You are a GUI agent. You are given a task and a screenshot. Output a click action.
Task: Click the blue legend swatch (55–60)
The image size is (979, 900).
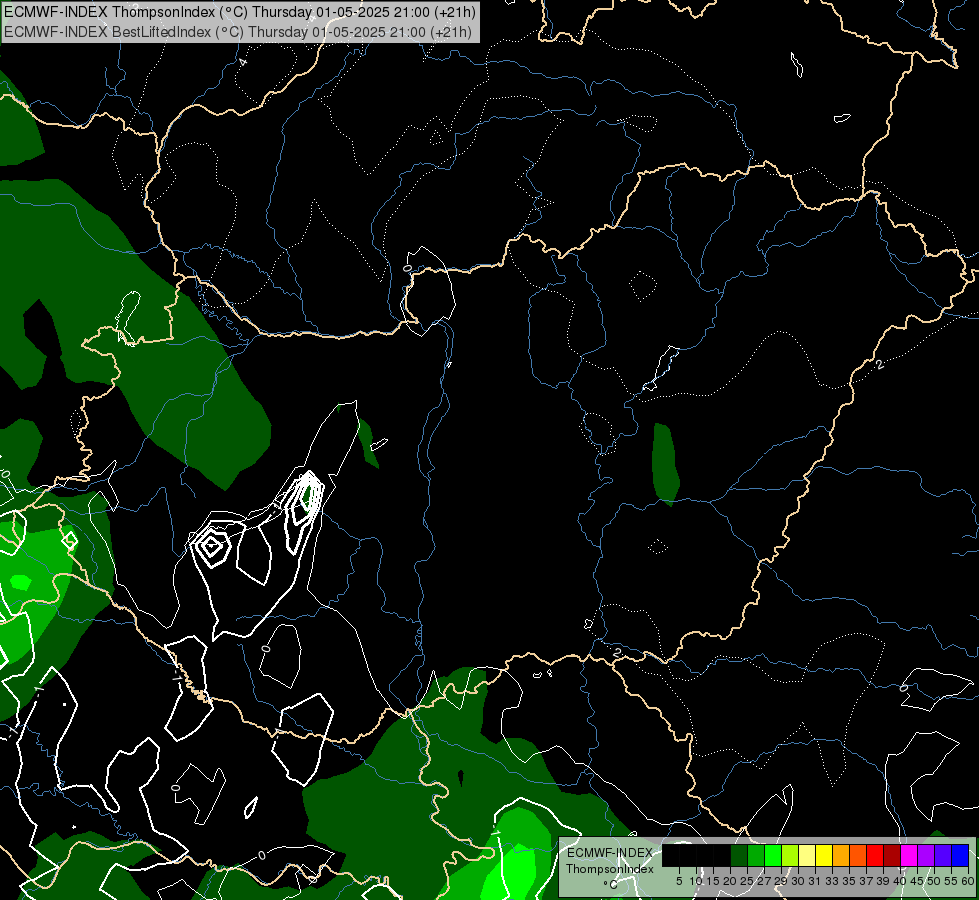(960, 855)
